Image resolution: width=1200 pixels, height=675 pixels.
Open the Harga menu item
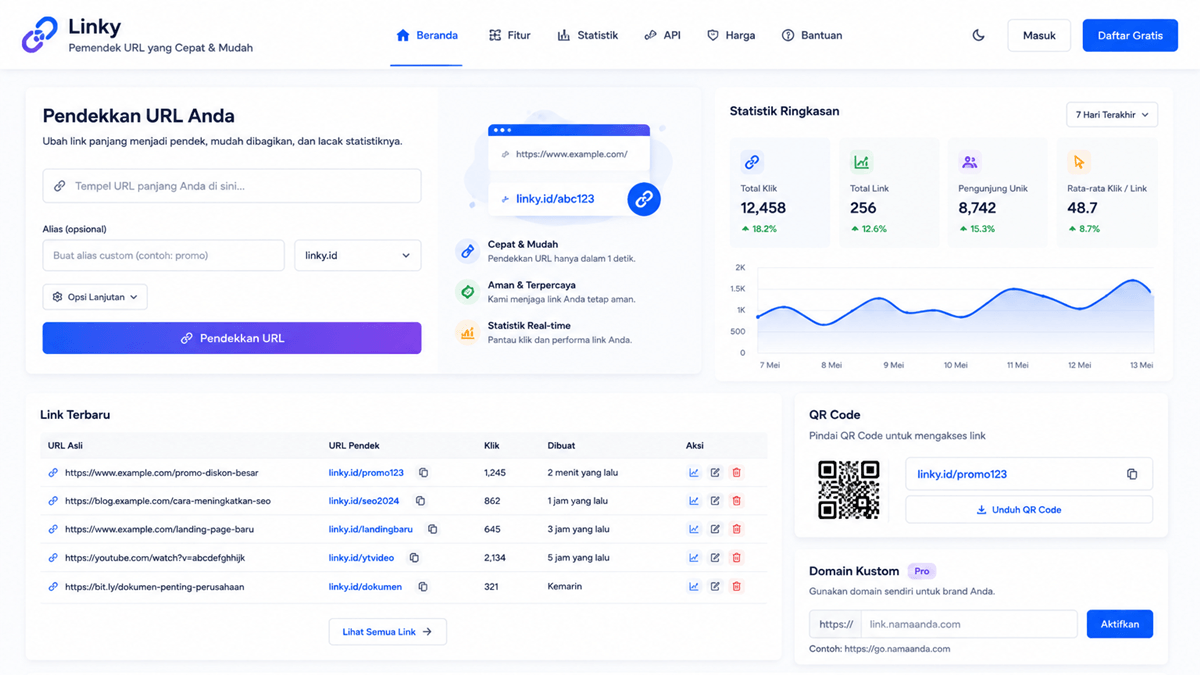click(731, 35)
